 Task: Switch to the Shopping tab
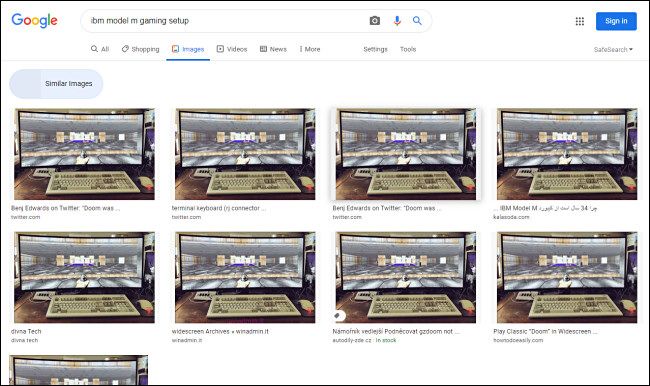click(x=141, y=49)
